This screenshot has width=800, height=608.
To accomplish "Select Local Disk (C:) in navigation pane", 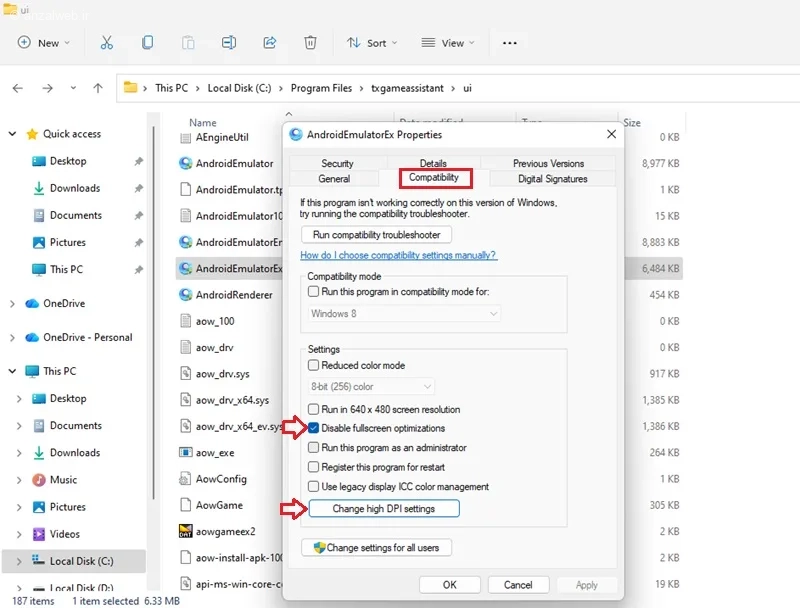I will click(x=81, y=561).
